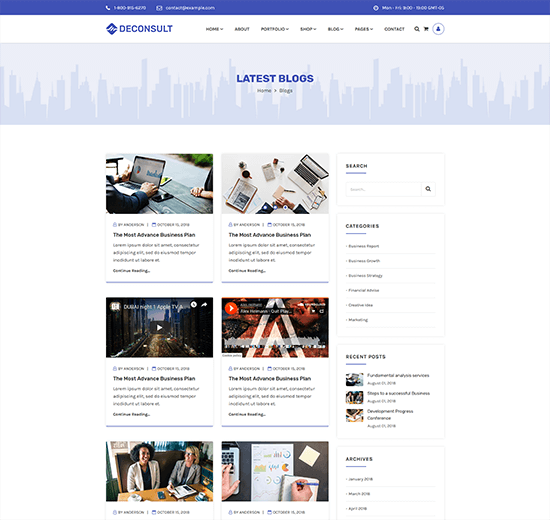Click the clock hours icon

[x=376, y=8]
